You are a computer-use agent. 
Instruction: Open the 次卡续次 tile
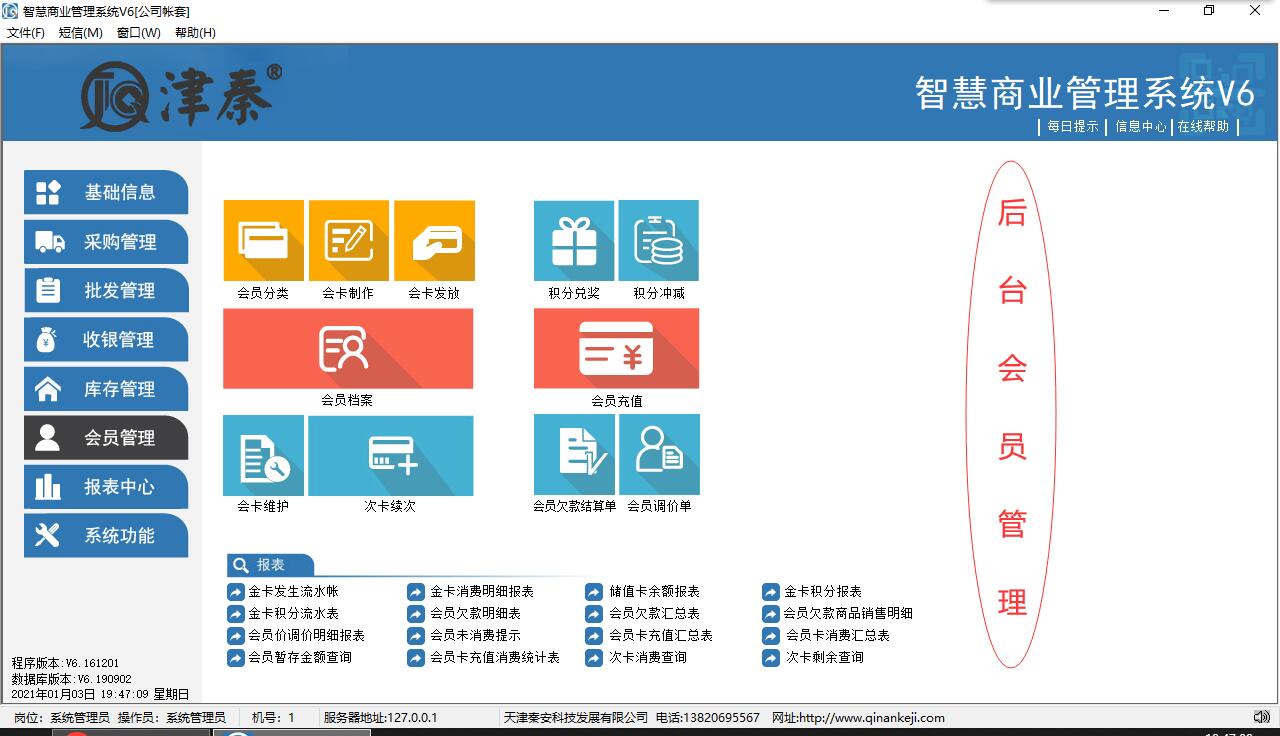(x=390, y=456)
